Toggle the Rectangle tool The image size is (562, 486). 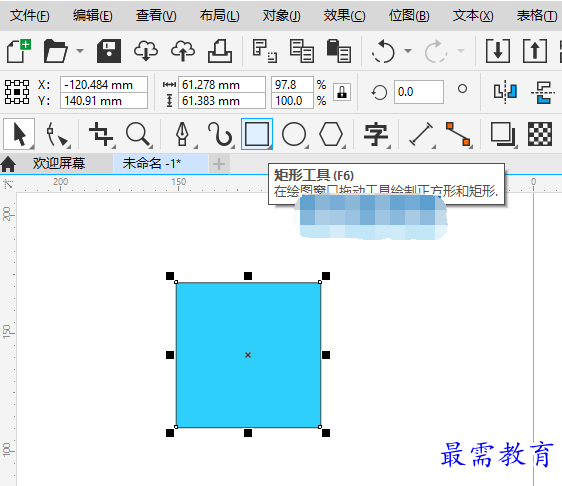click(x=257, y=134)
